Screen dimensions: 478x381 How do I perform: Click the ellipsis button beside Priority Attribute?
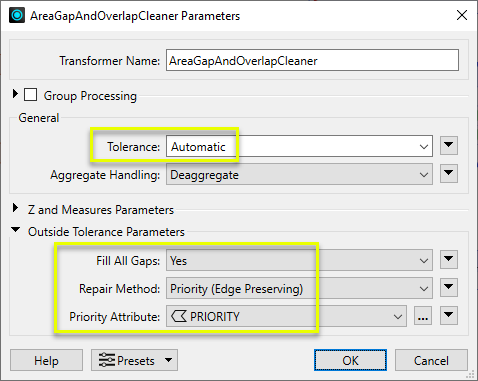[423, 315]
